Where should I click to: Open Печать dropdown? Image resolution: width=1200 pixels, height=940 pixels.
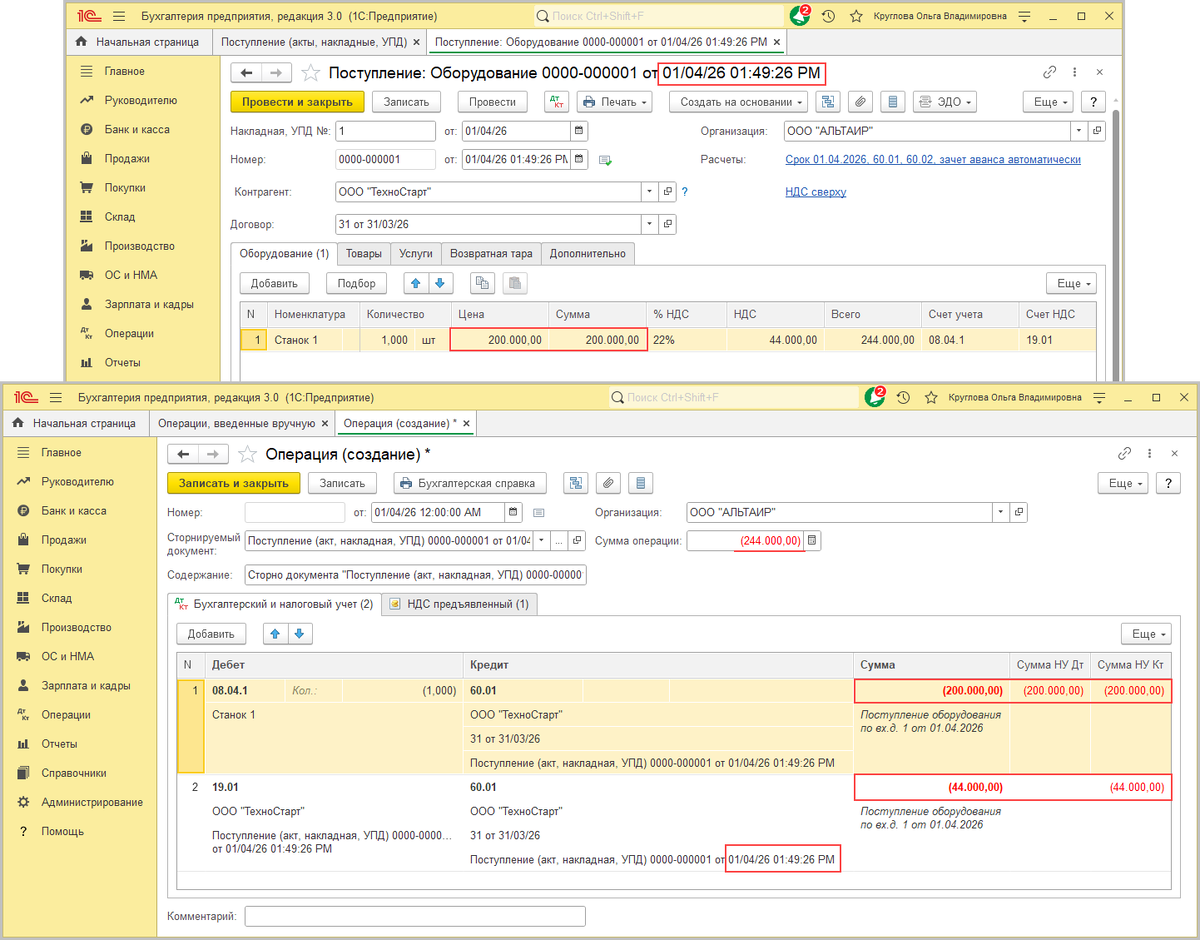point(614,102)
